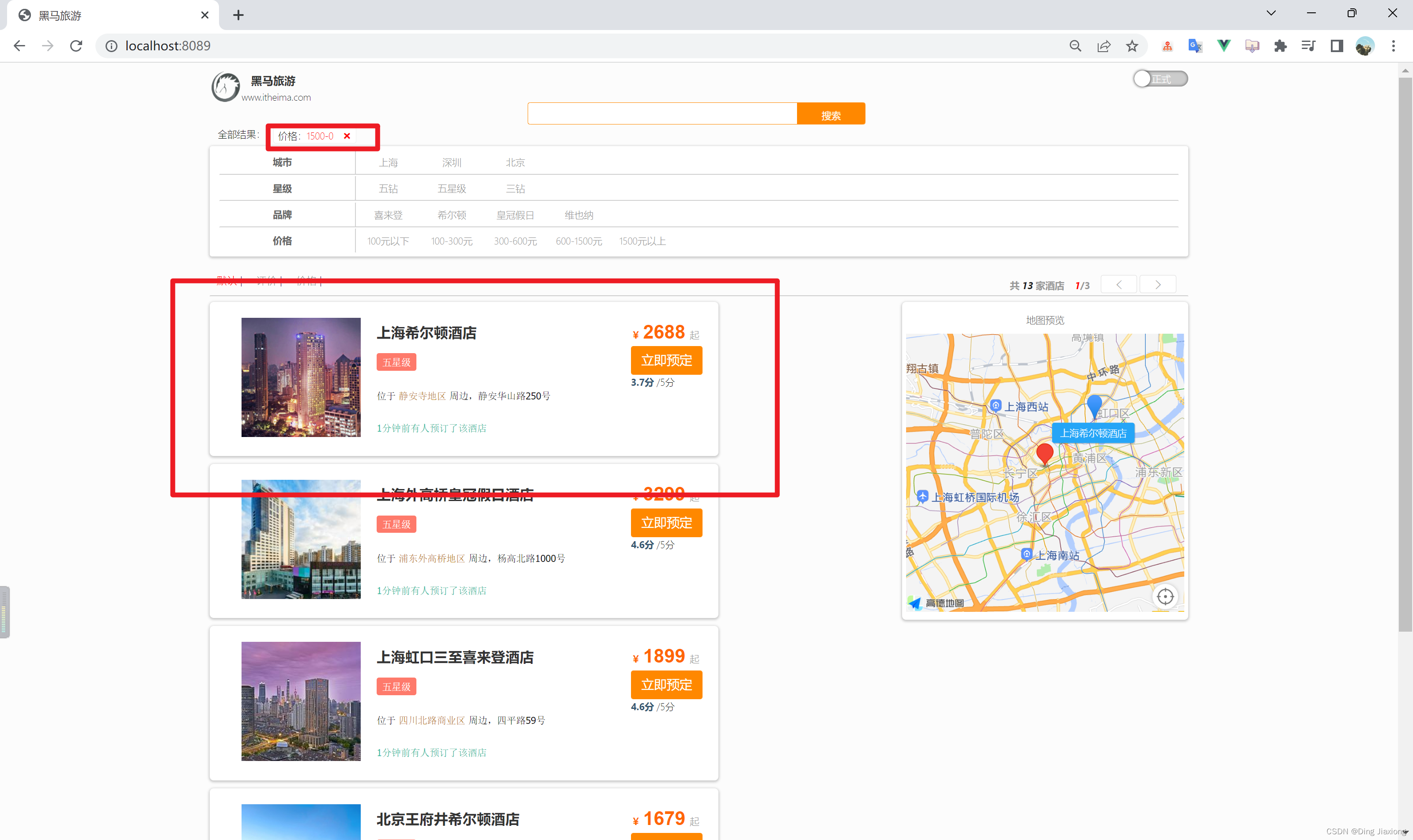Click the 上海希尔顿酒店 map label
This screenshot has height=840, width=1413.
point(1093,433)
